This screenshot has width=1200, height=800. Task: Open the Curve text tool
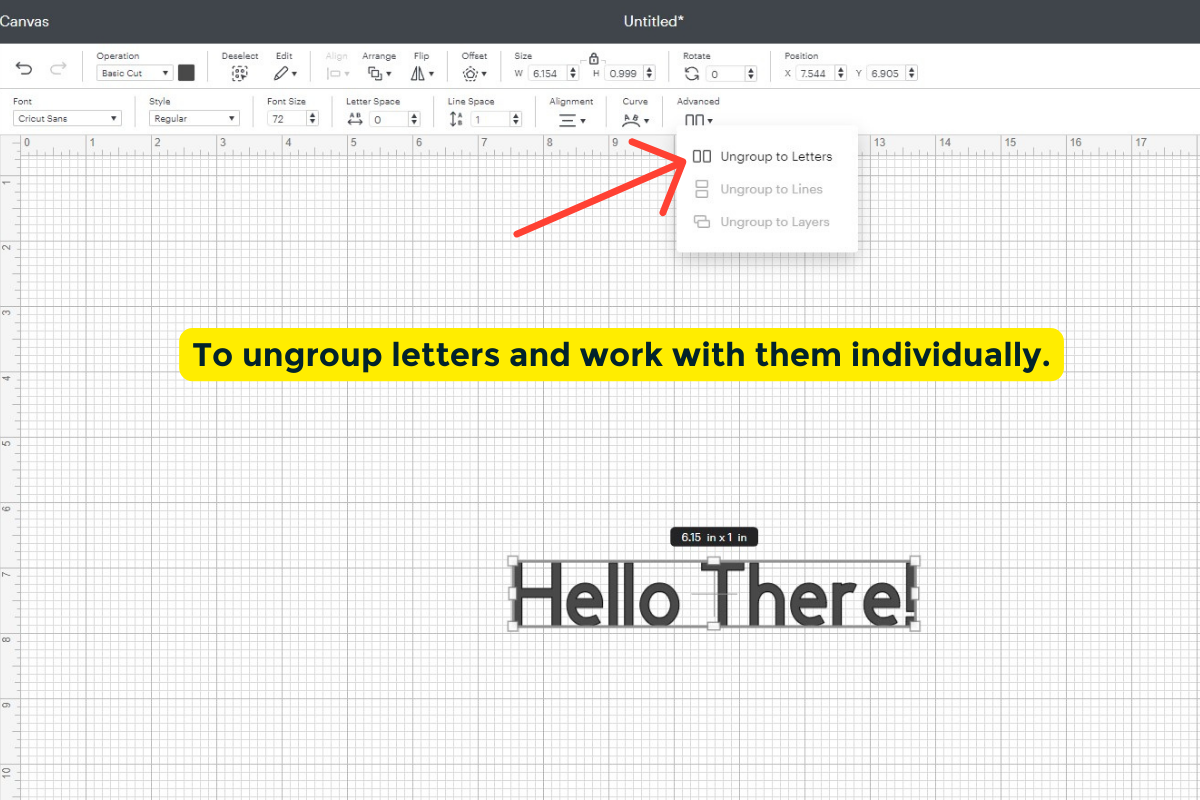coord(635,120)
